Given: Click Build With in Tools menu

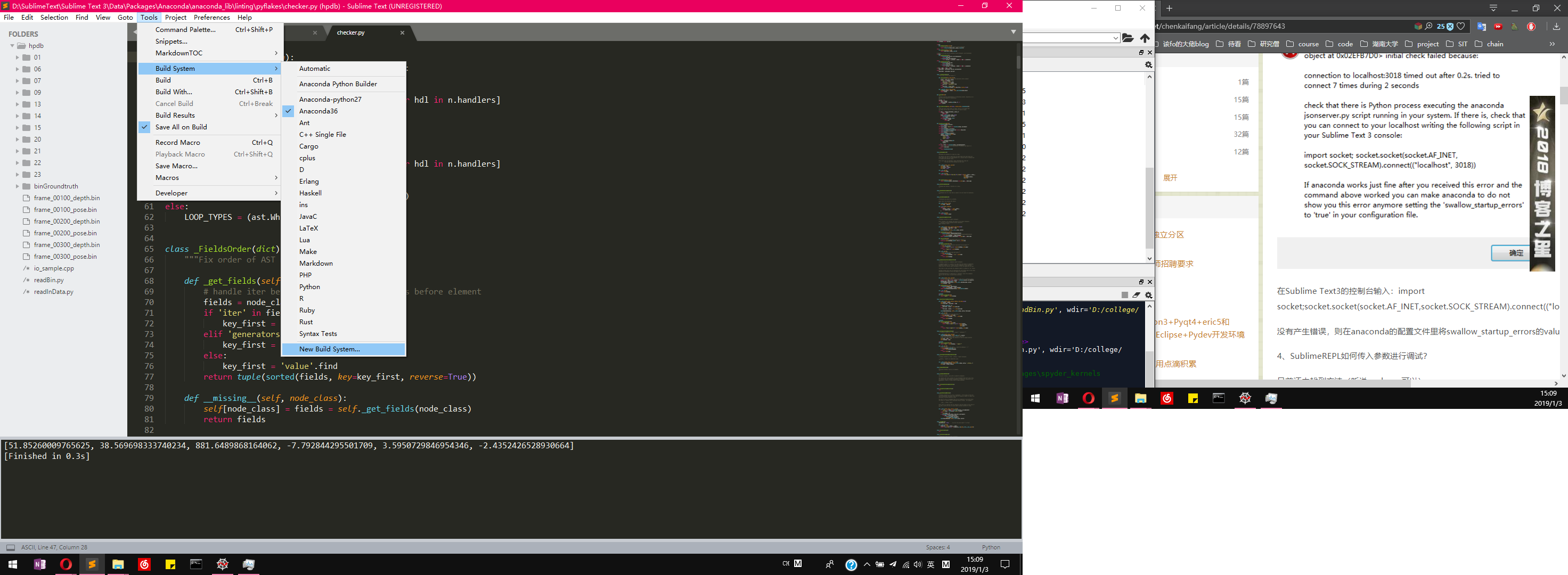Looking at the screenshot, I should click(x=209, y=92).
